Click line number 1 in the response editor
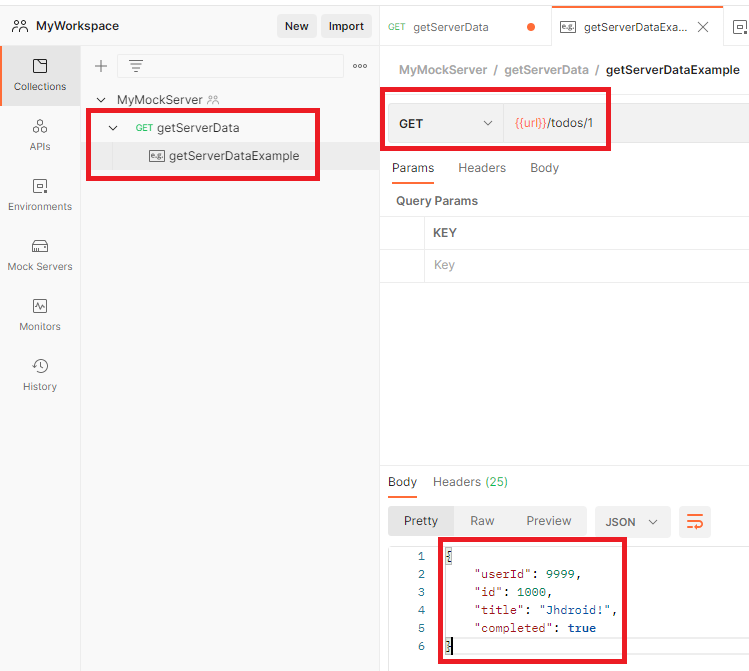 tap(421, 556)
